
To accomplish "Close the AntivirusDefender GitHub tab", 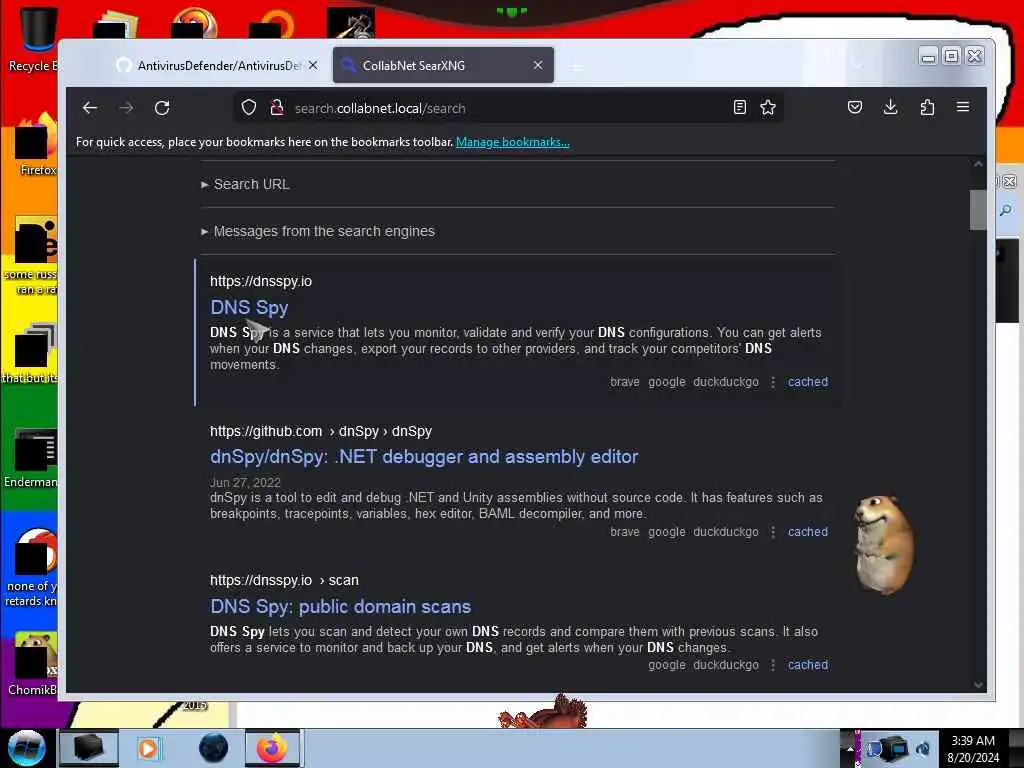I will pyautogui.click(x=313, y=65).
